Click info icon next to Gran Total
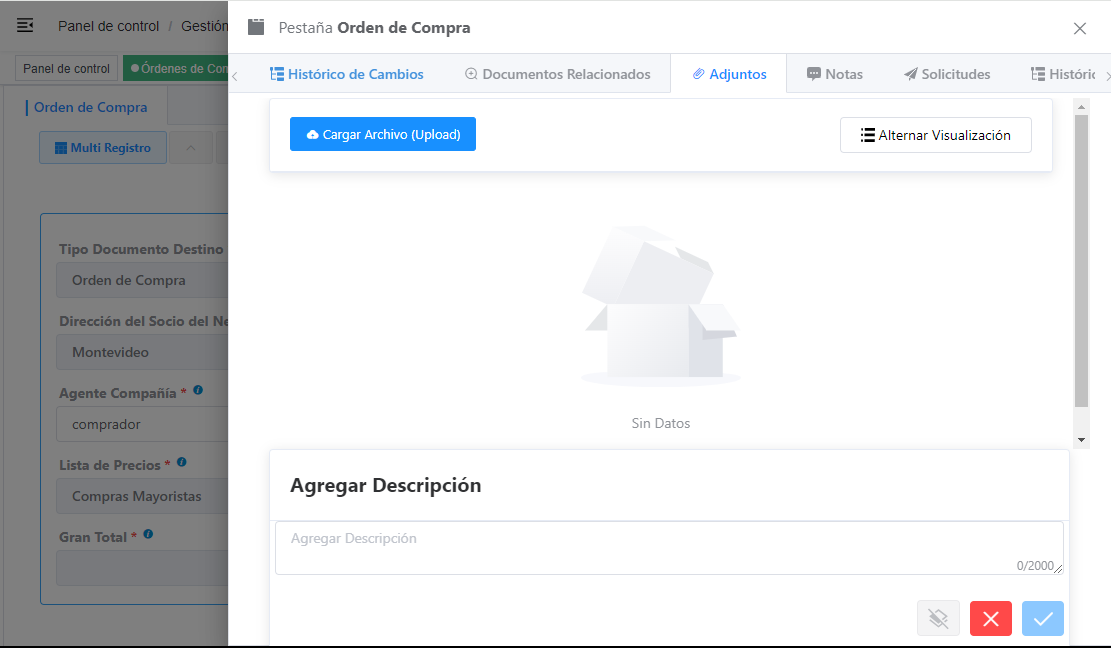This screenshot has height=648, width=1111. (148, 535)
